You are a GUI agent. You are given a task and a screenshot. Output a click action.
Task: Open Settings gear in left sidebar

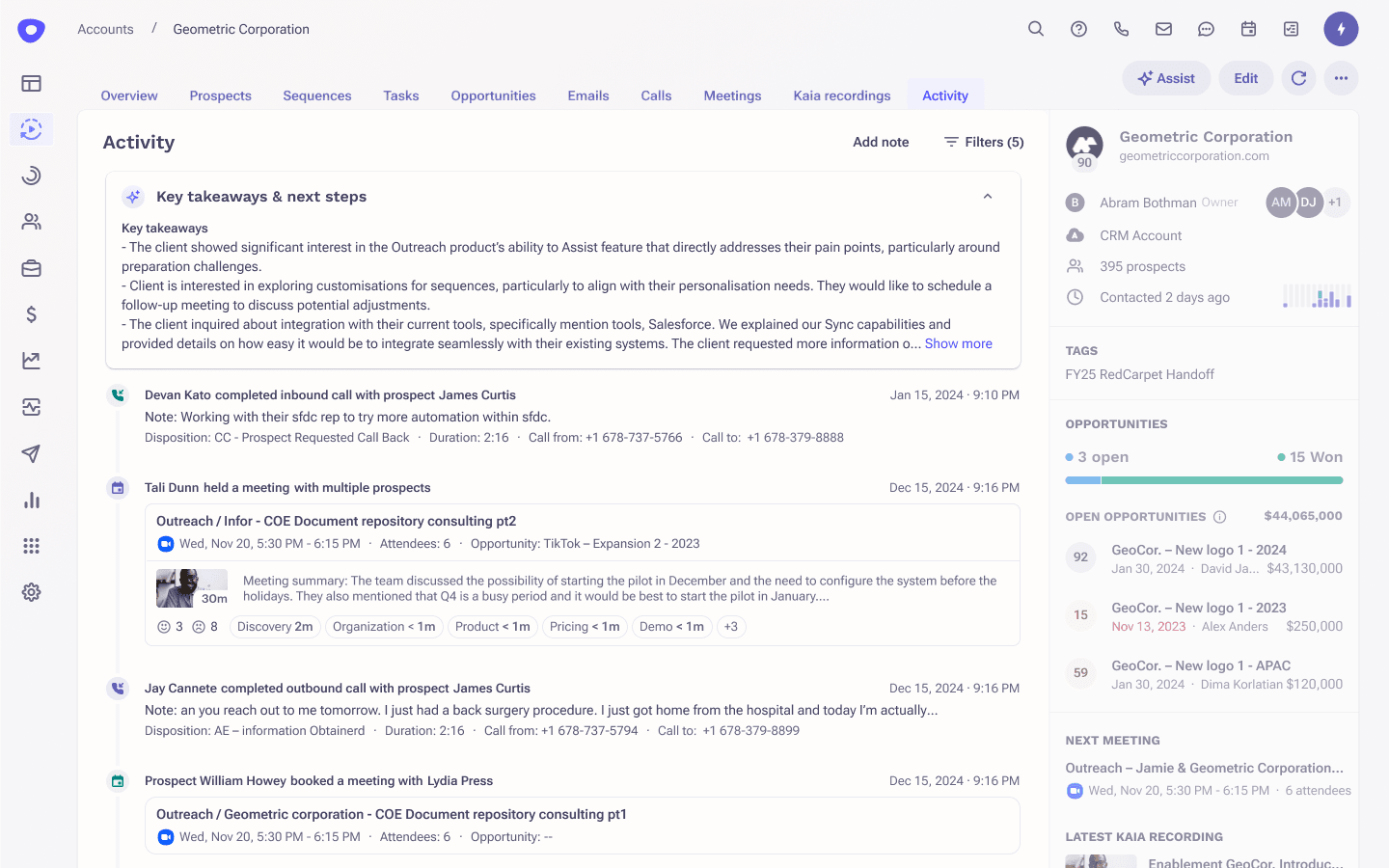tap(31, 592)
